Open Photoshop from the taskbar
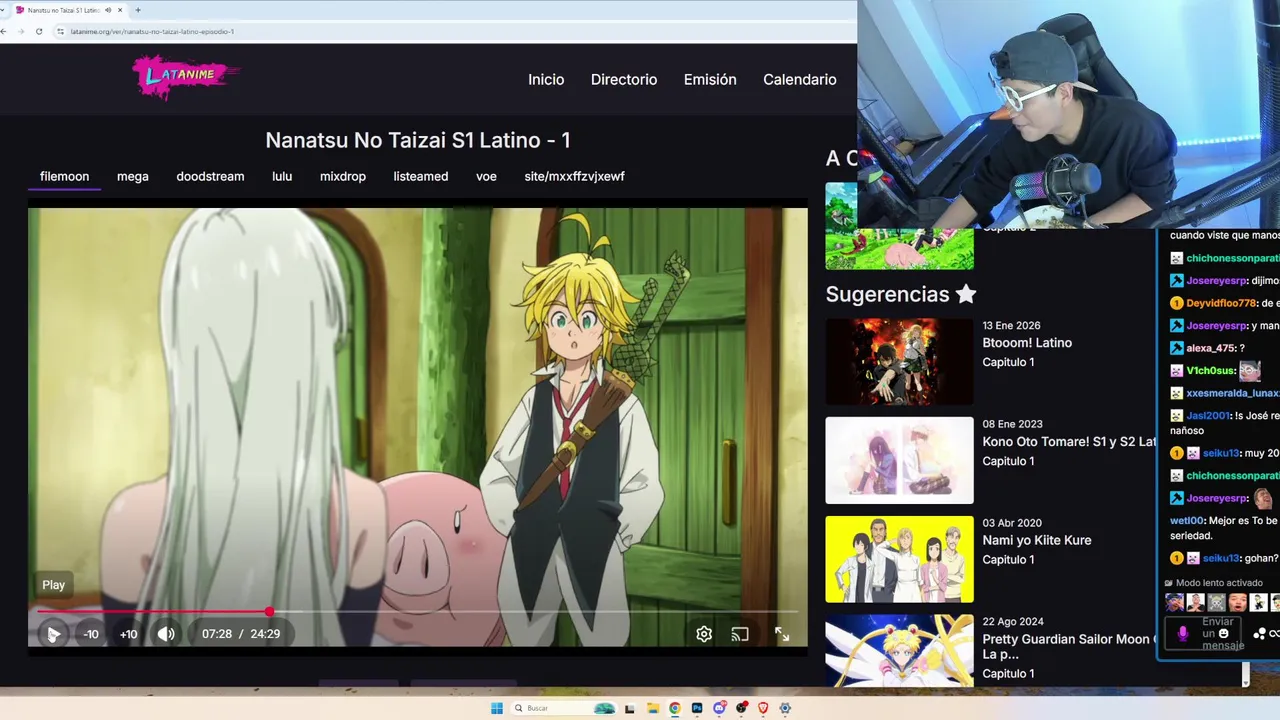Viewport: 1280px width, 720px height. (x=697, y=708)
